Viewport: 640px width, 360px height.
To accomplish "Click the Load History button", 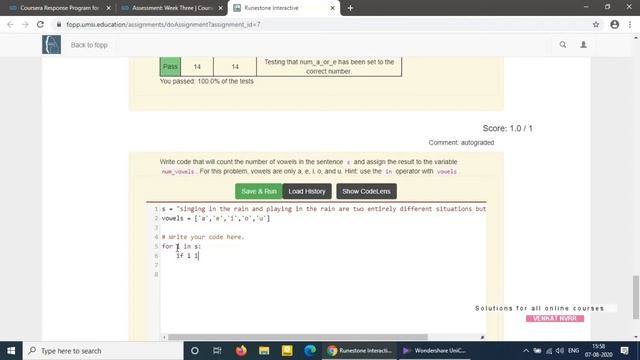I will [307, 191].
